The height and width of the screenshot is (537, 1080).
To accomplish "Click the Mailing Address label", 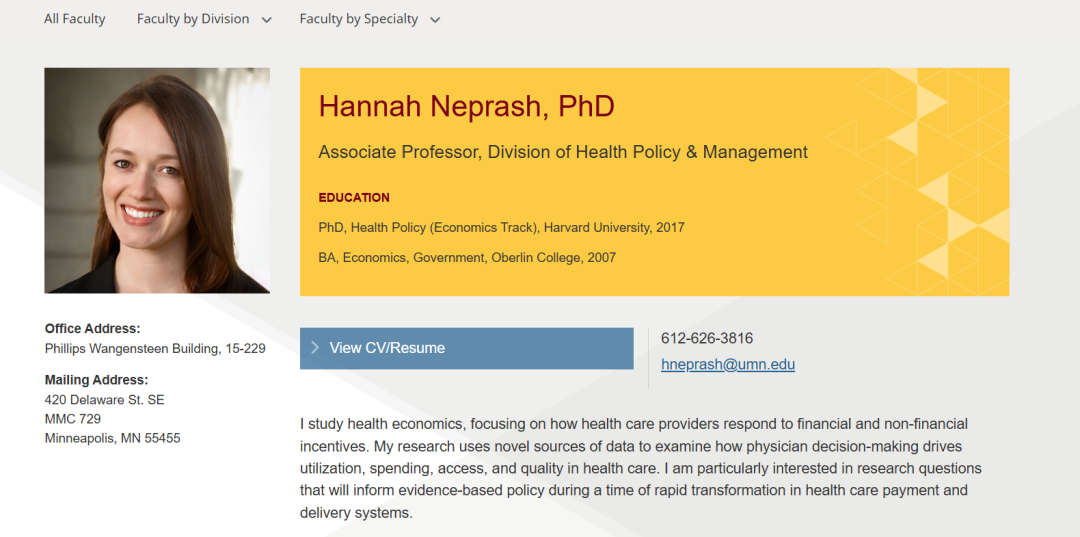I will click(96, 379).
